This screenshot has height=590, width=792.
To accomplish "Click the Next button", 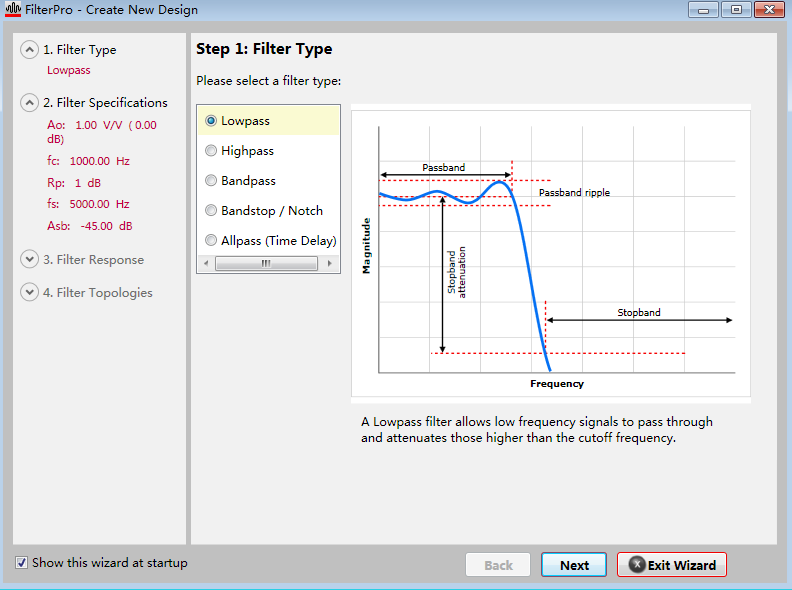I will tap(574, 565).
